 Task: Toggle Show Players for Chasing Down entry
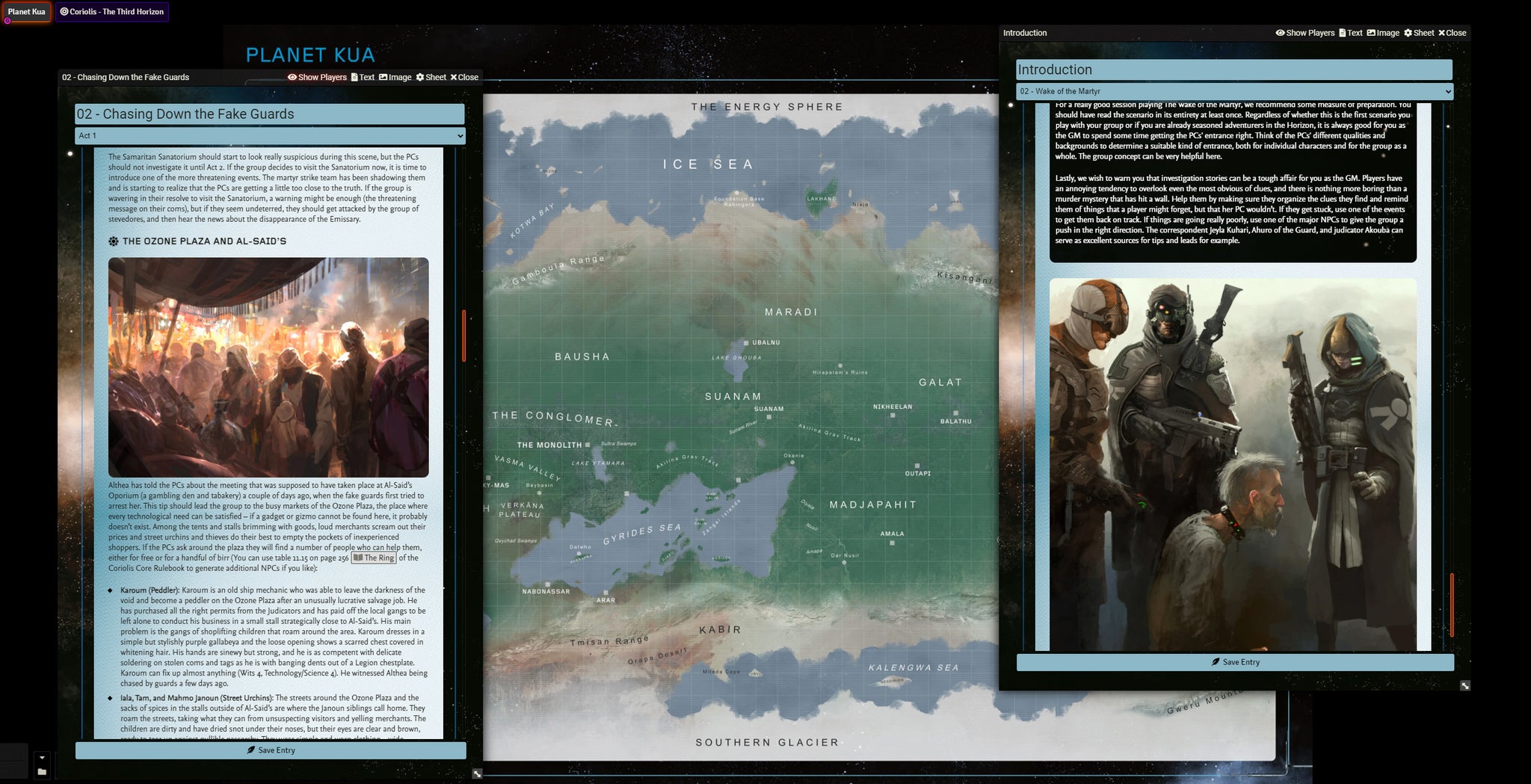pos(317,77)
